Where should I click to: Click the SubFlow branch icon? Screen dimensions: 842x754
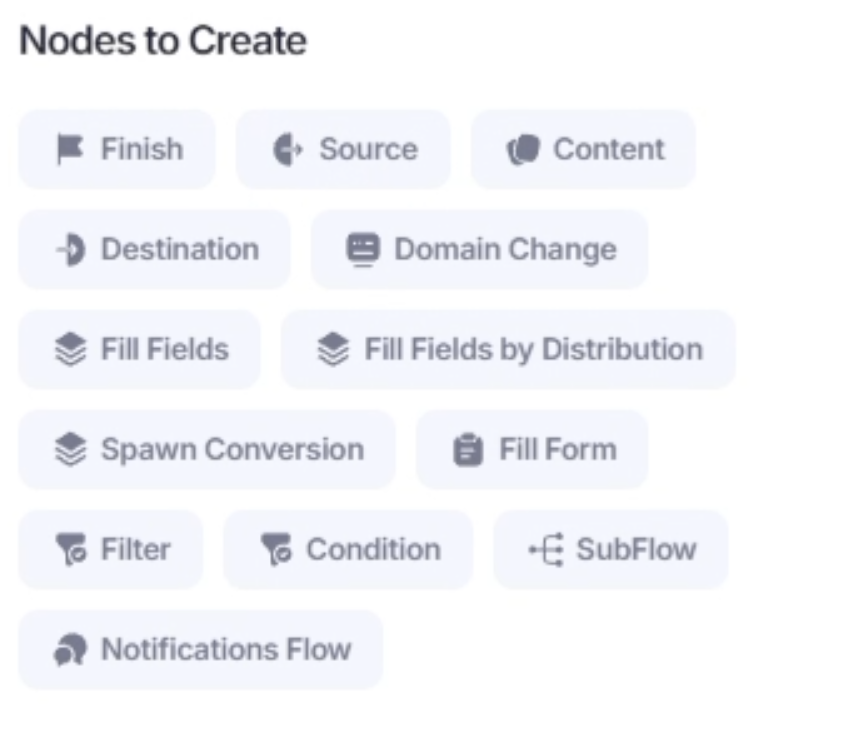(545, 549)
